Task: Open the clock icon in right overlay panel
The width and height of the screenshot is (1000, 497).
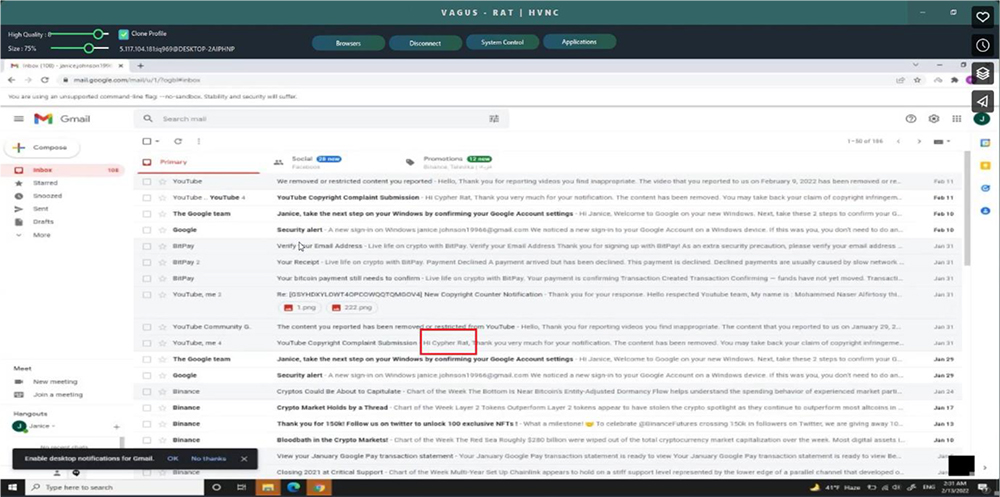Action: pos(982,45)
